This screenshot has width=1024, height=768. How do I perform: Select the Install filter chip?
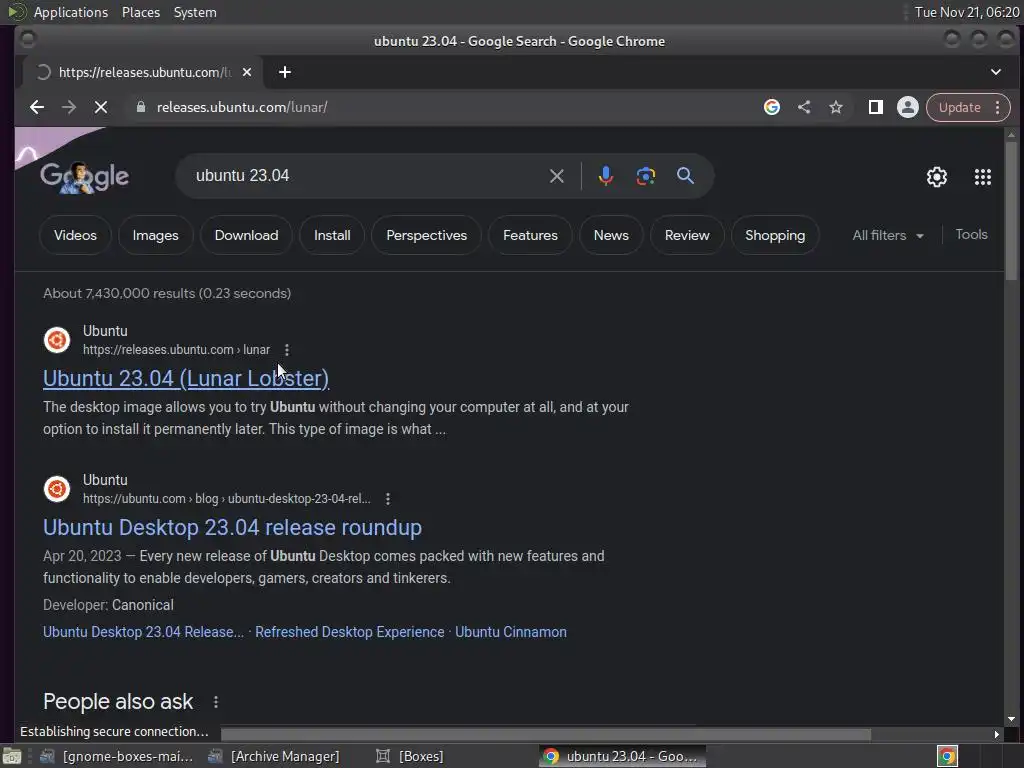(332, 235)
